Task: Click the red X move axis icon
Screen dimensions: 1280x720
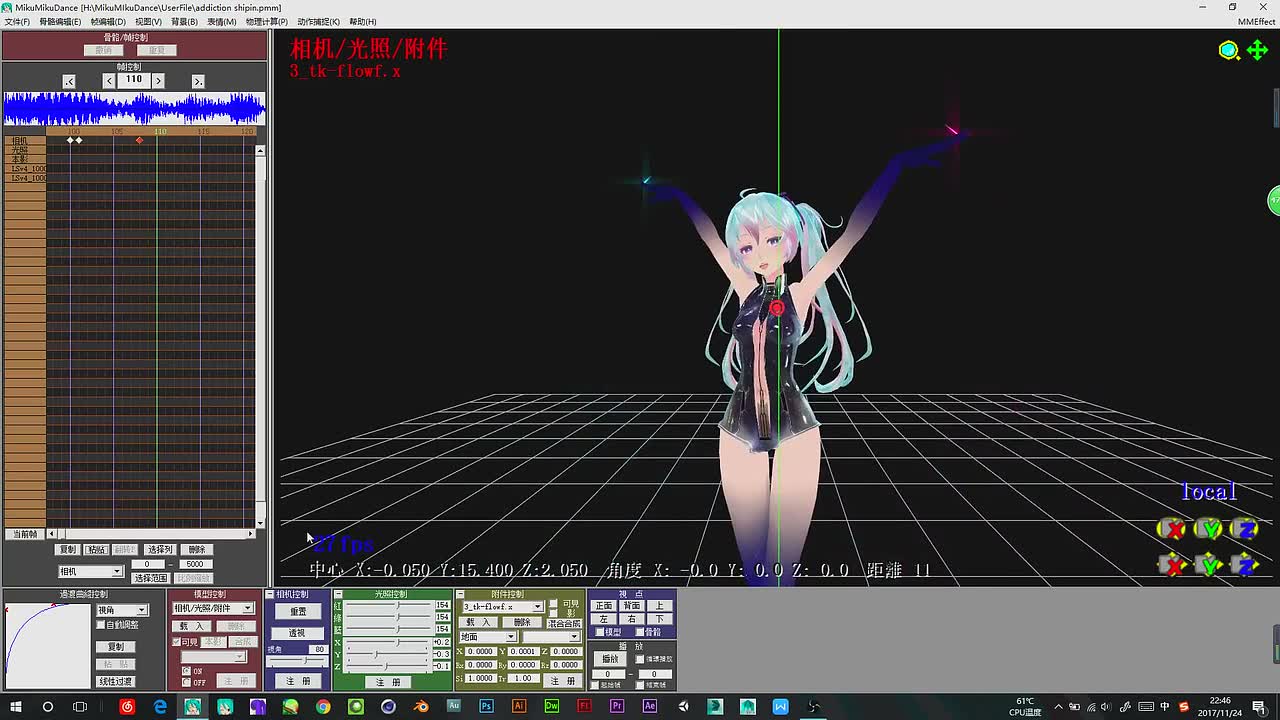Action: (1171, 565)
